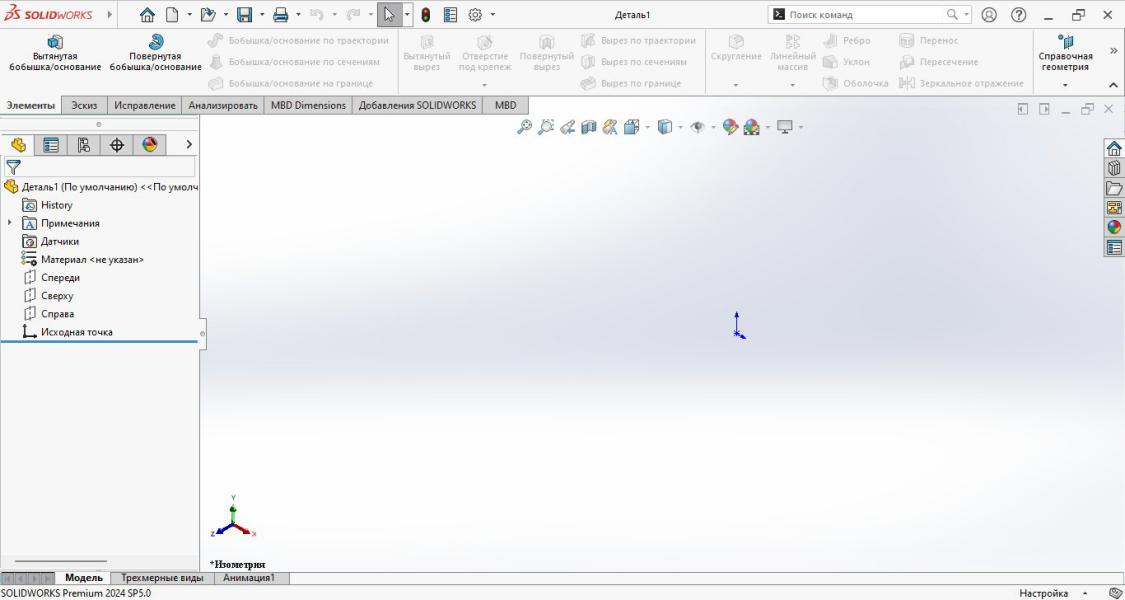Open the DimXpertManager crosshair tab

click(x=117, y=145)
